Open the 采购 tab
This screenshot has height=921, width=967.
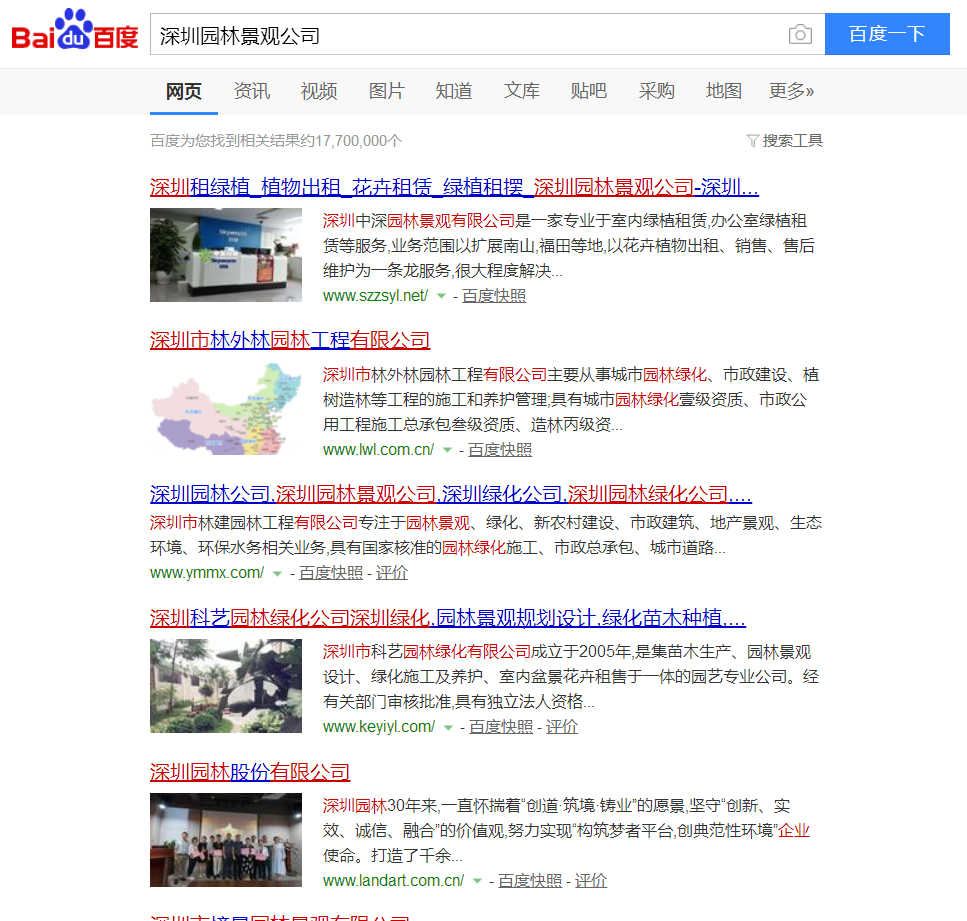pyautogui.click(x=657, y=91)
